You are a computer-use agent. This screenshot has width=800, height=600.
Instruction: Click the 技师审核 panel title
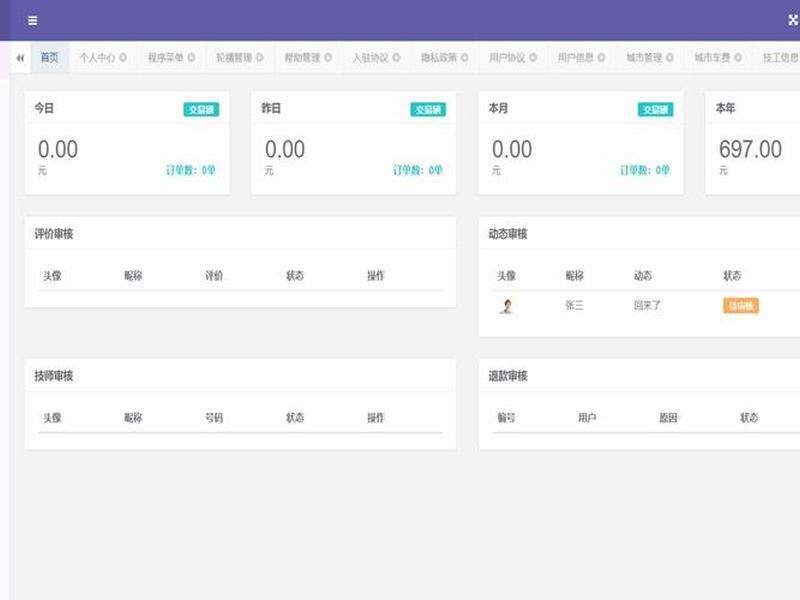point(54,376)
